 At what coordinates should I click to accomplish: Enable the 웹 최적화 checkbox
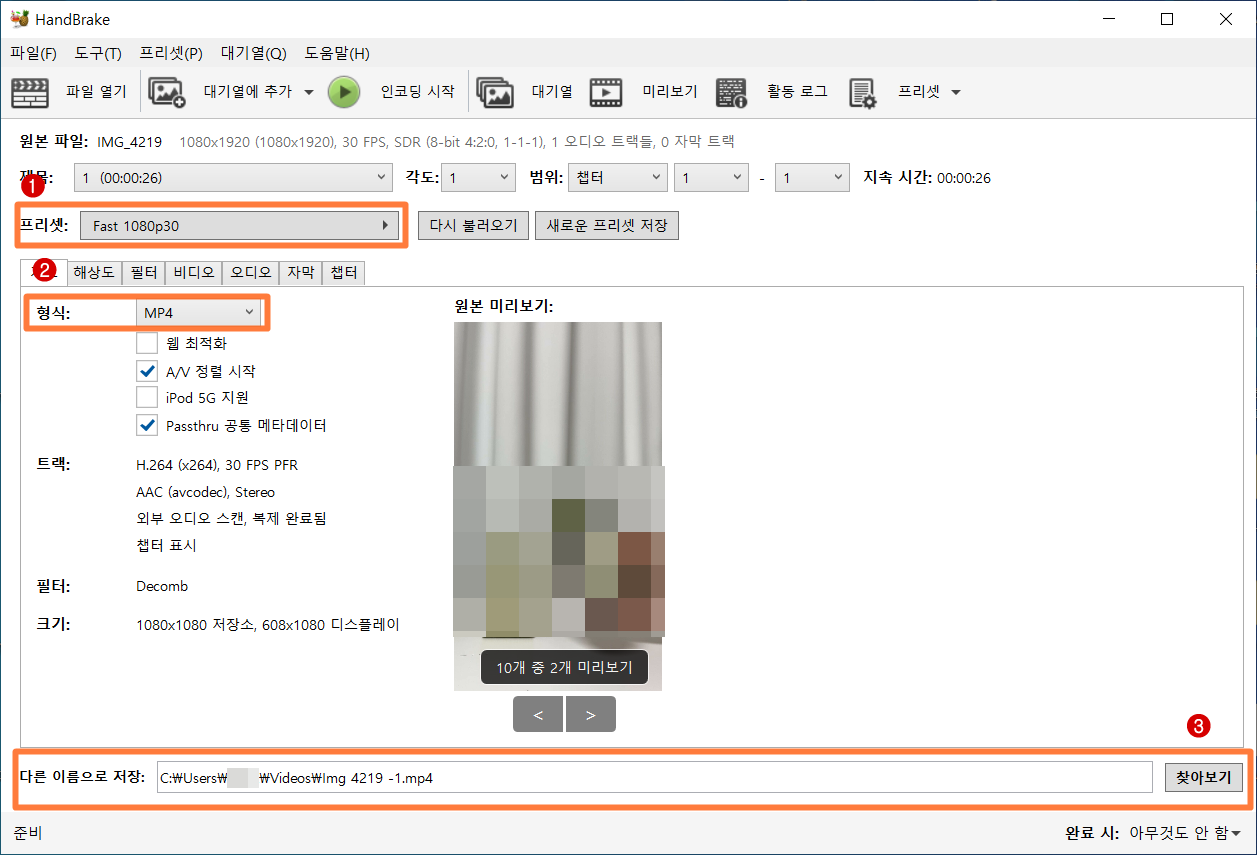click(147, 343)
